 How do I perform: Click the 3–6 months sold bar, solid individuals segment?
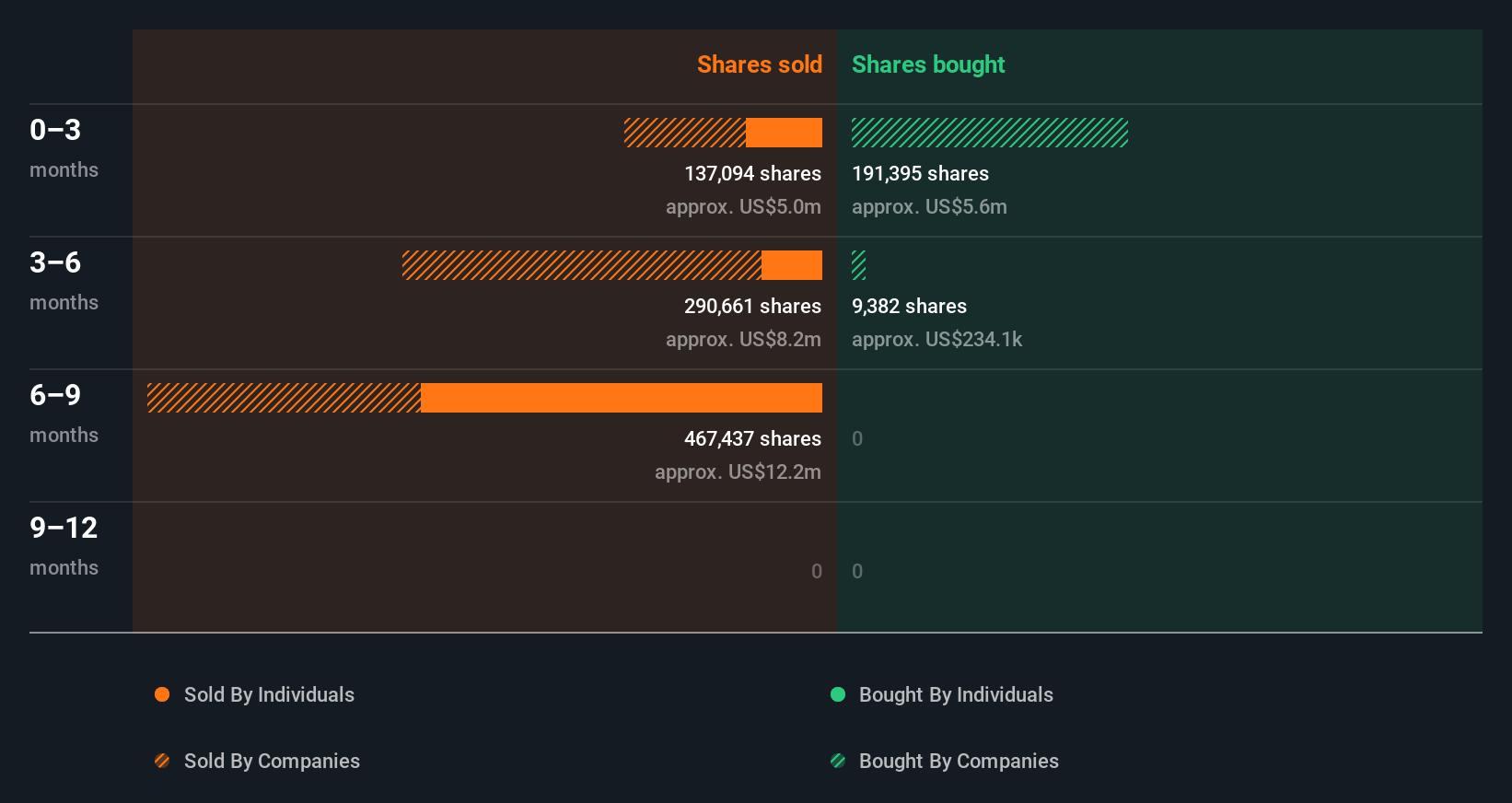point(792,265)
